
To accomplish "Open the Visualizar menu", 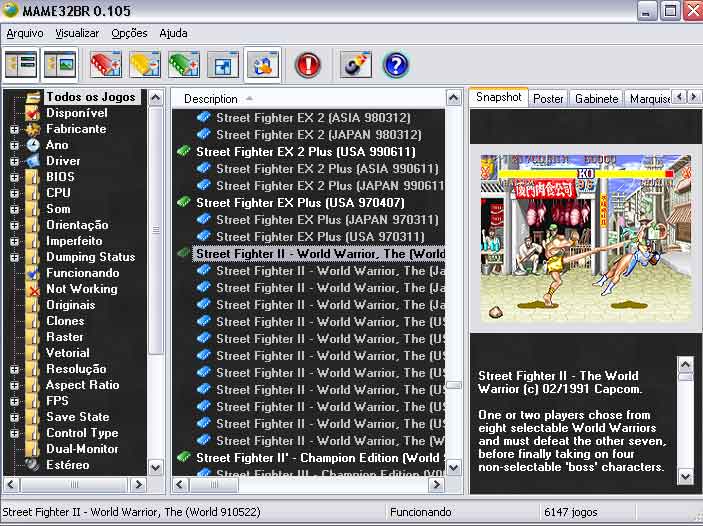I will tap(77, 33).
